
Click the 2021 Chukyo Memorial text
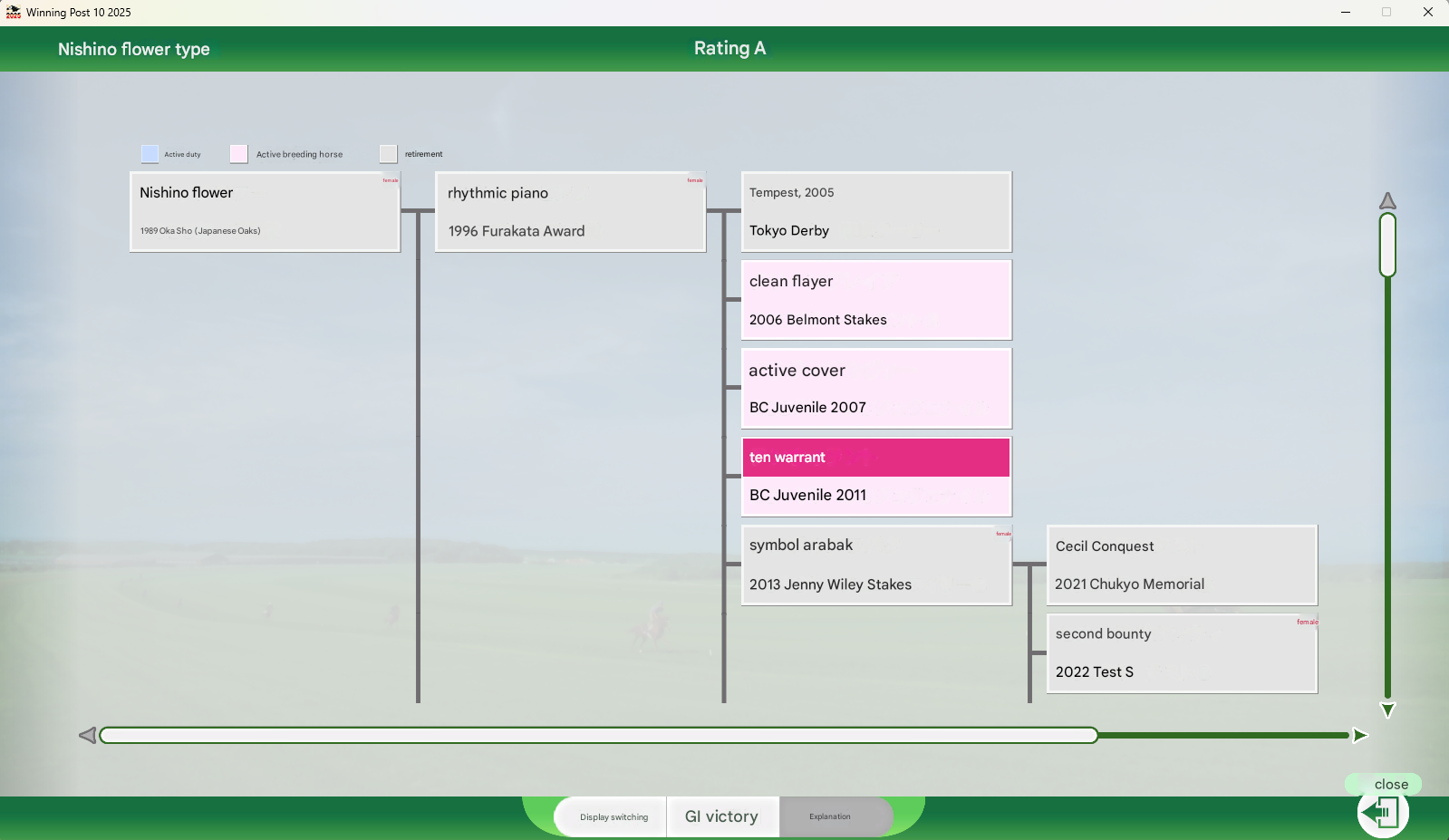coord(1129,584)
